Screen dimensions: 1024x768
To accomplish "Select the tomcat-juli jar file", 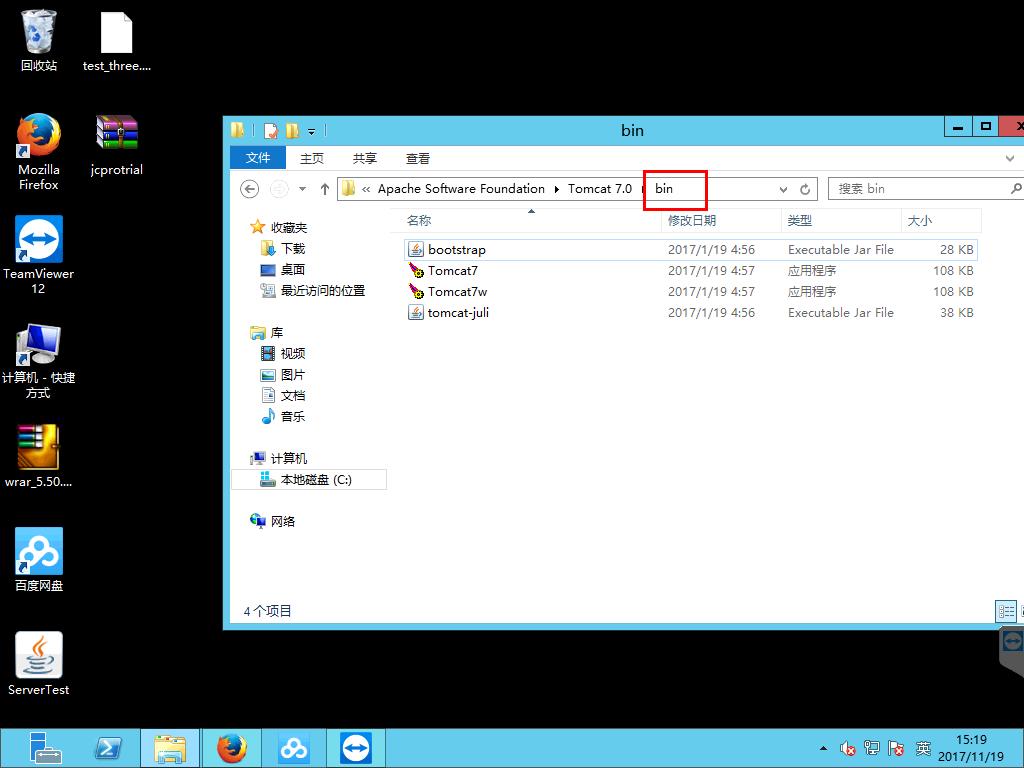I will pyautogui.click(x=690, y=312).
